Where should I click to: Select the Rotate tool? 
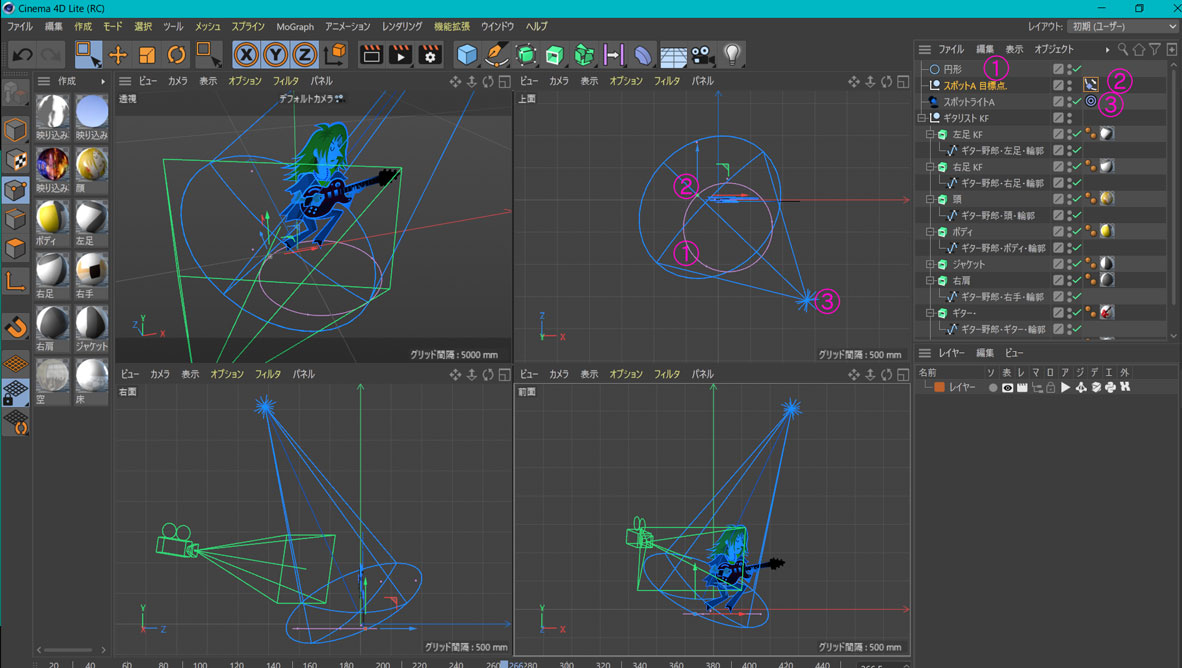(176, 55)
